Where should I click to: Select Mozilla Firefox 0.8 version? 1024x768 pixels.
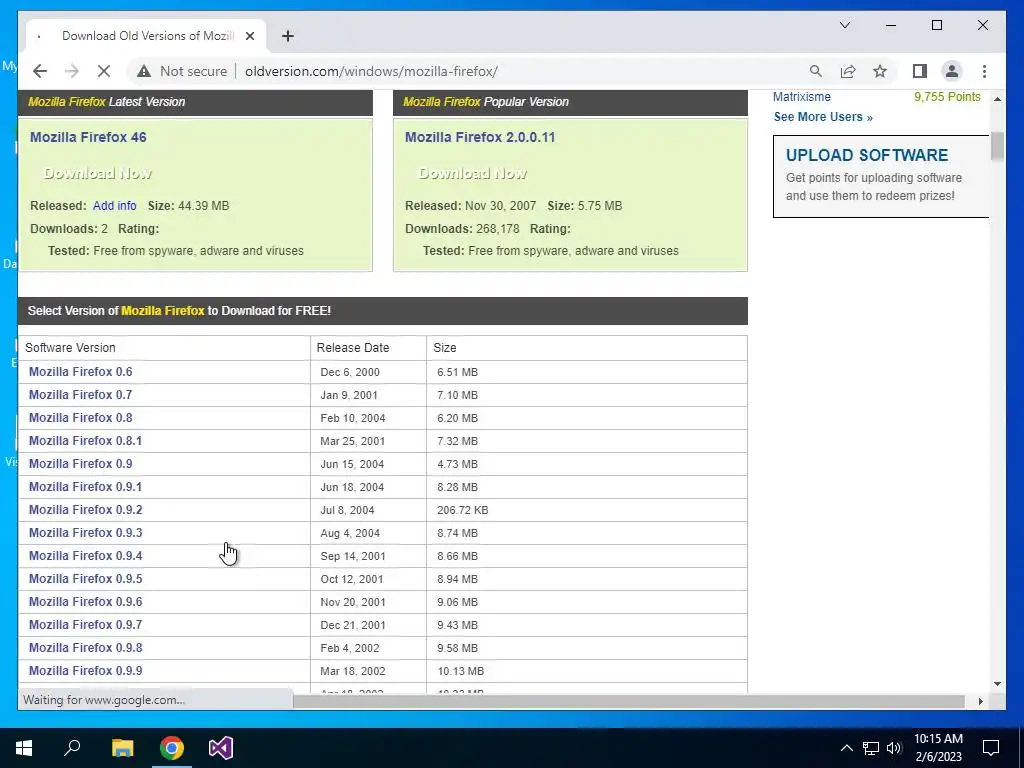(80, 417)
